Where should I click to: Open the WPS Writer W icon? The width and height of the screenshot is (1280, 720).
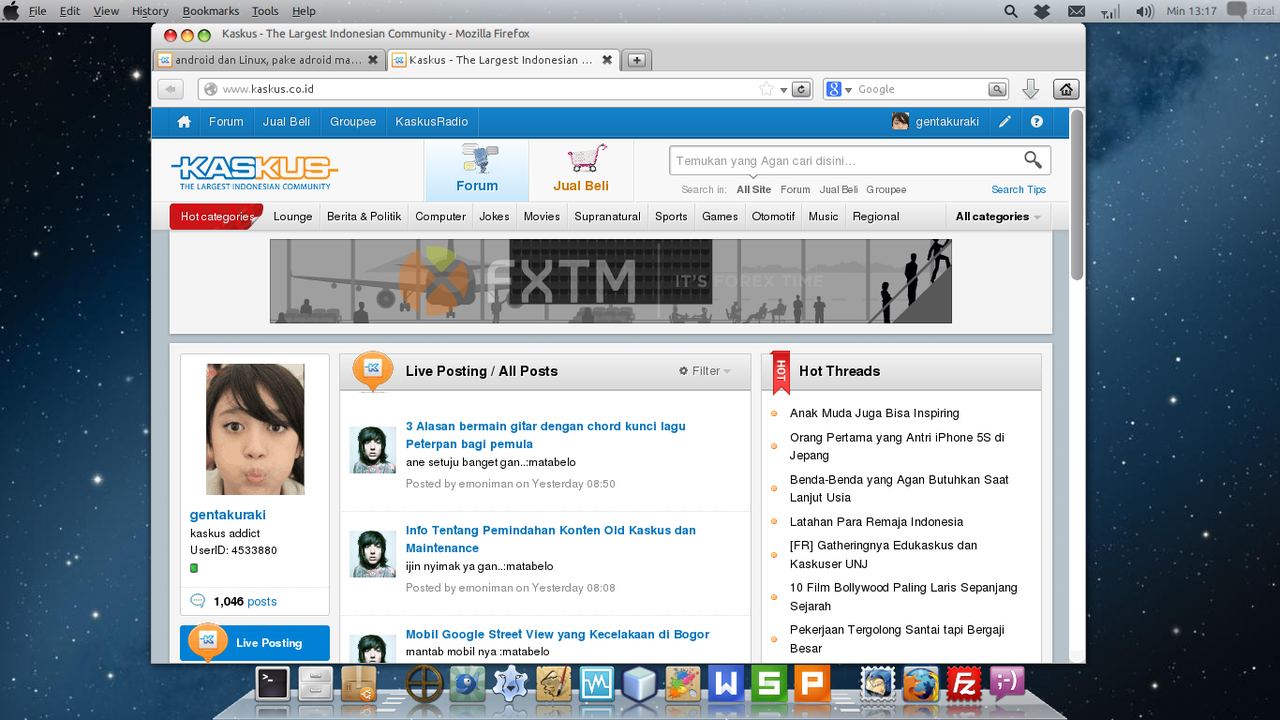click(727, 684)
